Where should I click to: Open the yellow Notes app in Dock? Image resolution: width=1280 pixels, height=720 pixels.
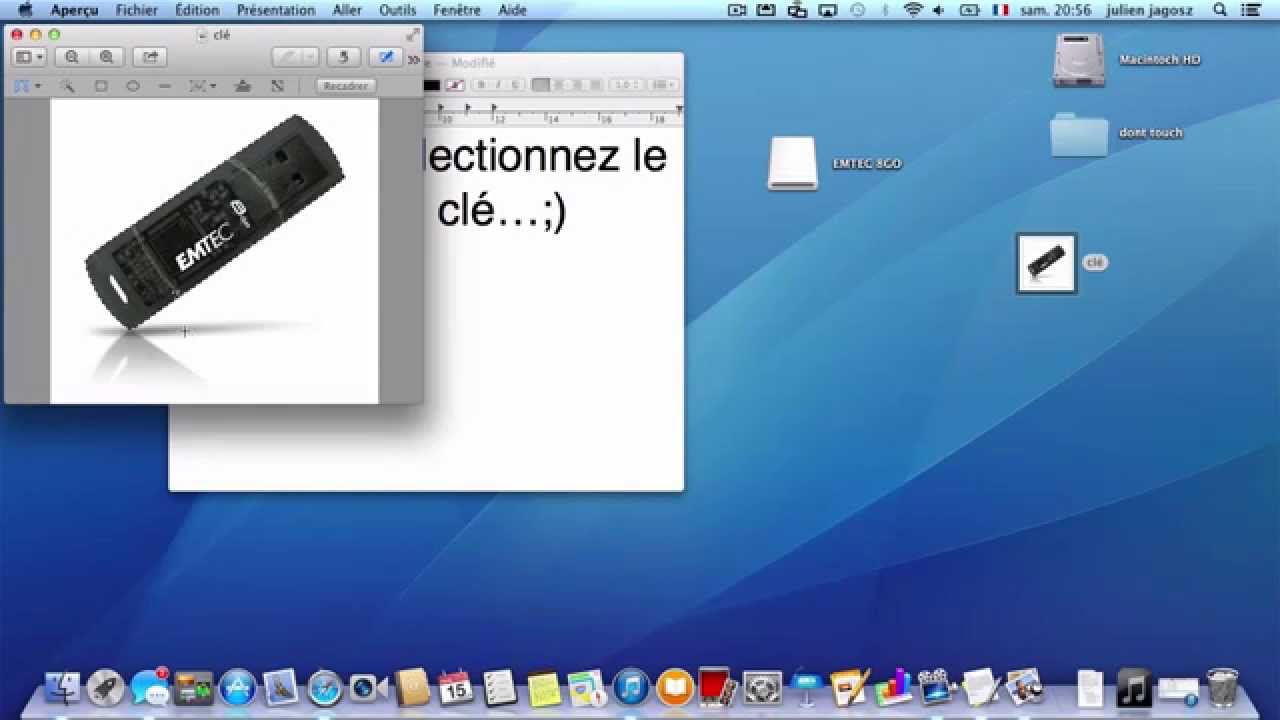click(x=544, y=687)
